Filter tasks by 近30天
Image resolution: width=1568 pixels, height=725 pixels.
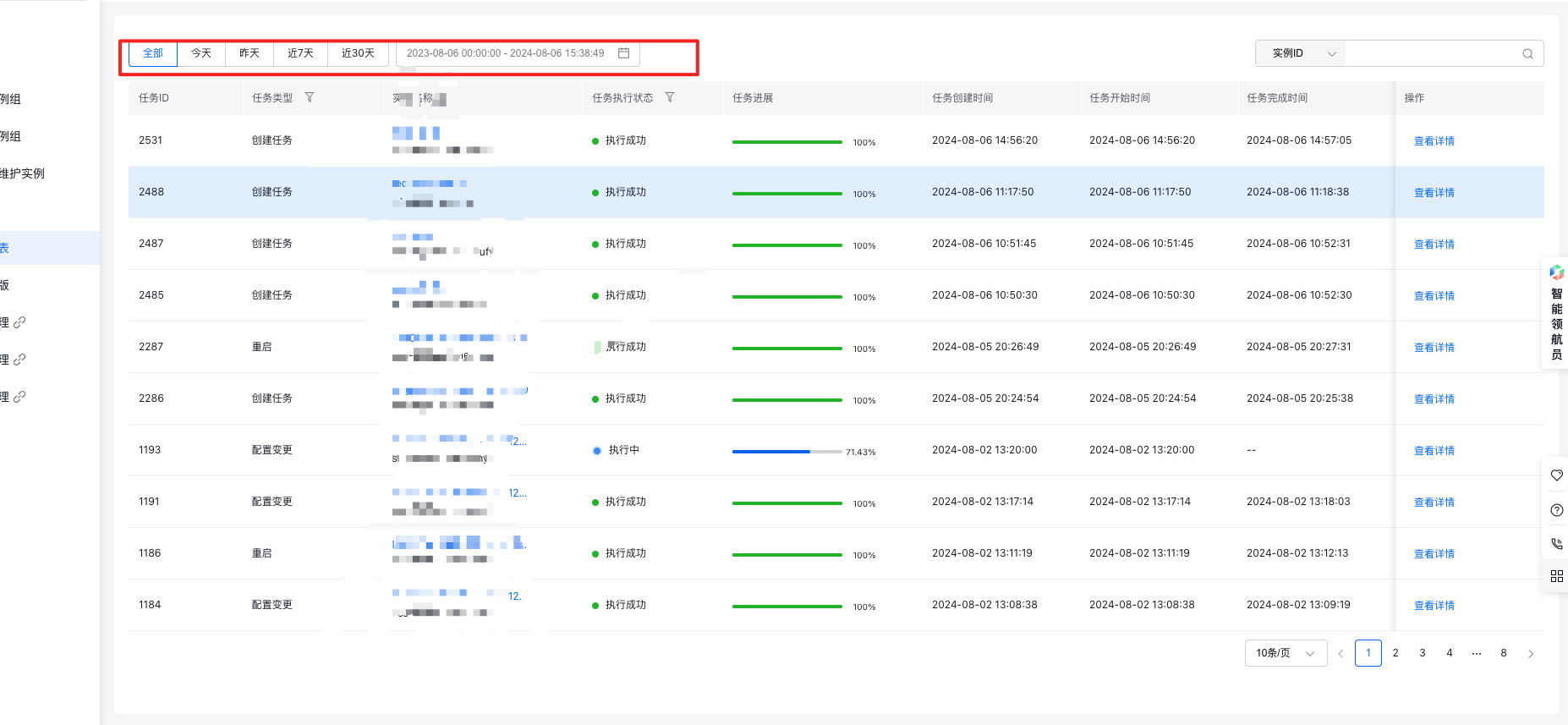(358, 53)
